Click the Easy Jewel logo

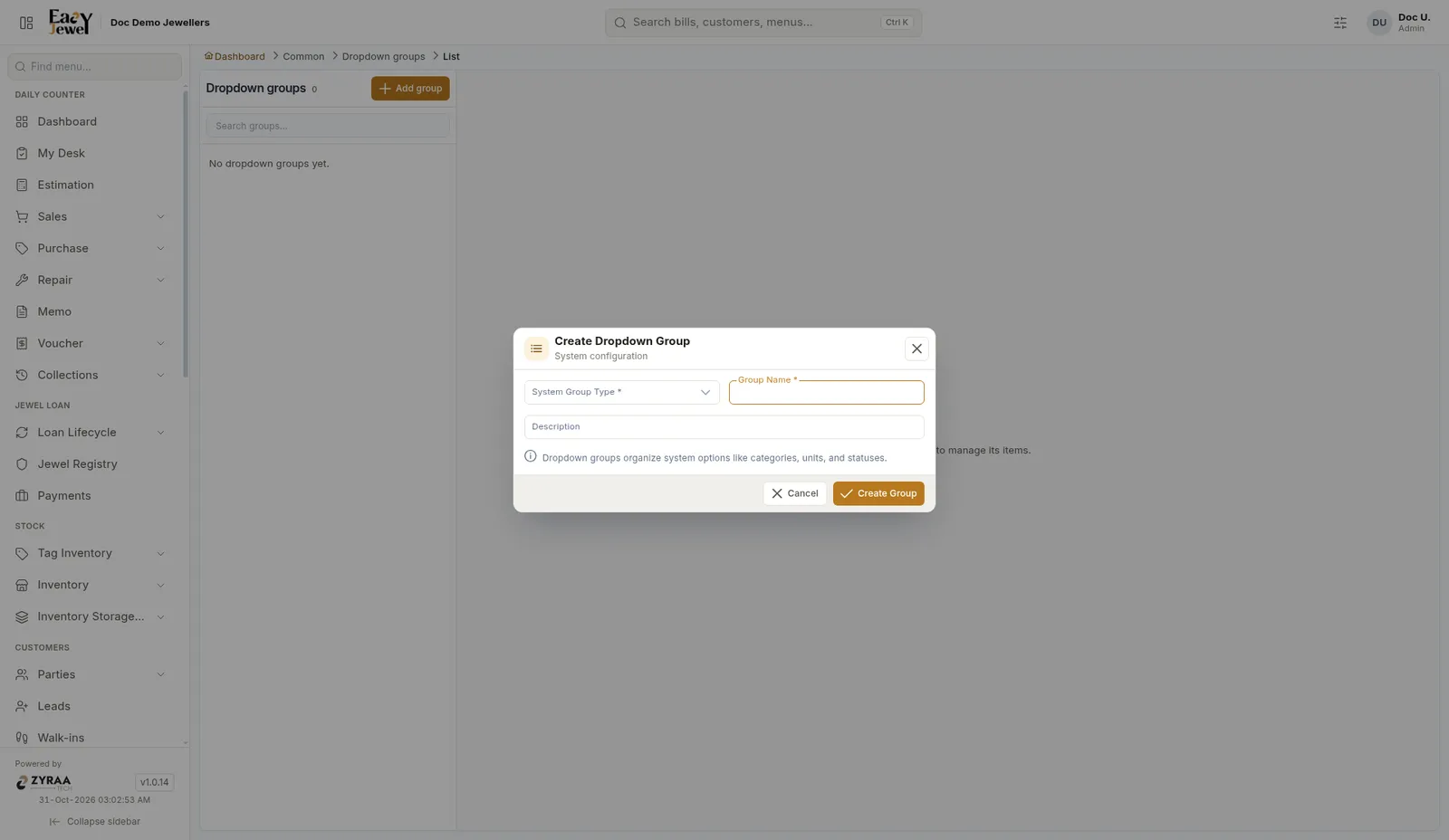click(71, 22)
